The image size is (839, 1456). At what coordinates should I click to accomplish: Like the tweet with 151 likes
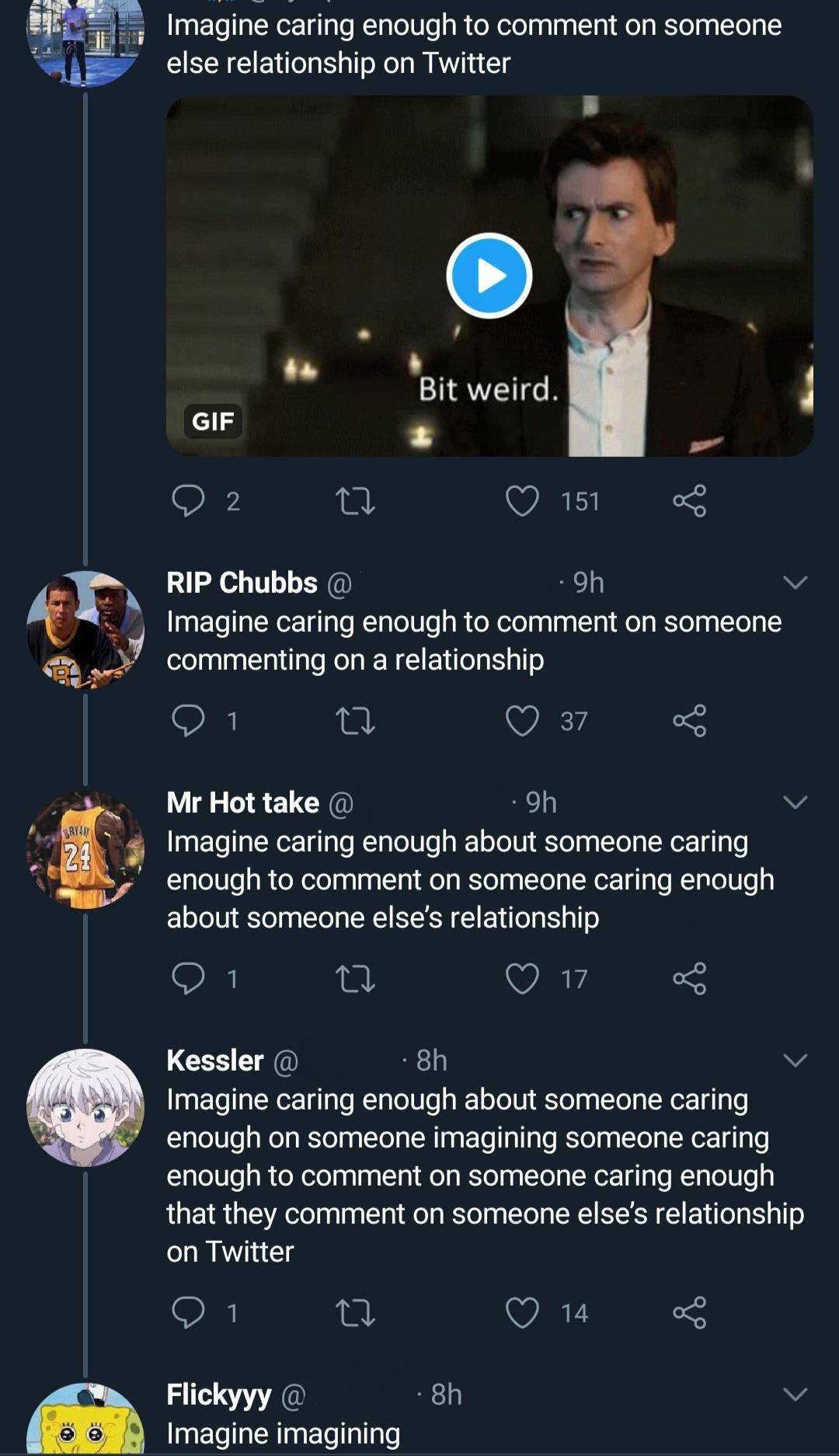point(522,501)
